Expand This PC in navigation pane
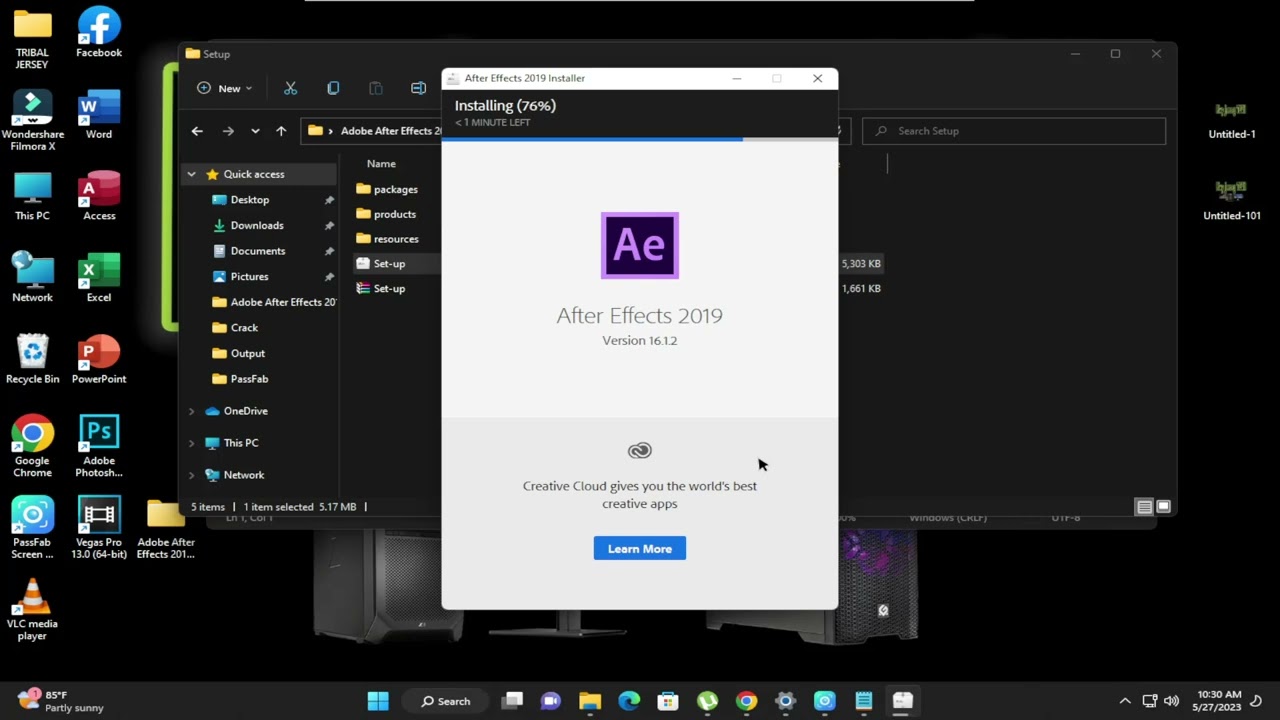Screen dimensions: 1280x720 191,443
